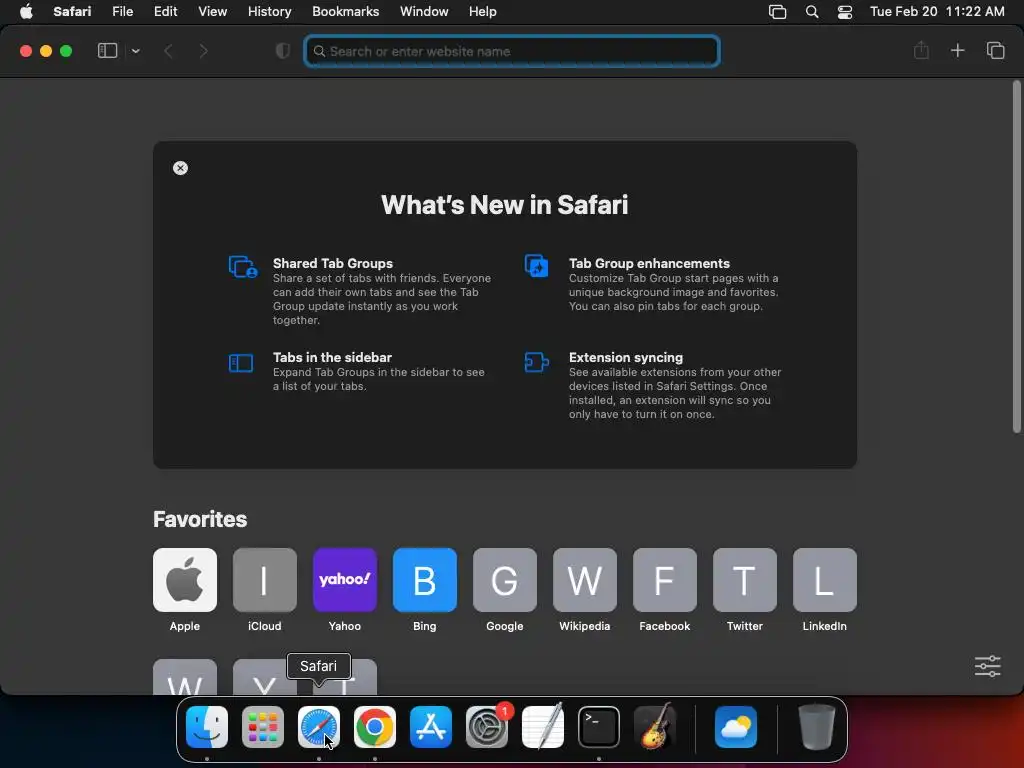Click the Search or enter website name field

click(x=512, y=51)
